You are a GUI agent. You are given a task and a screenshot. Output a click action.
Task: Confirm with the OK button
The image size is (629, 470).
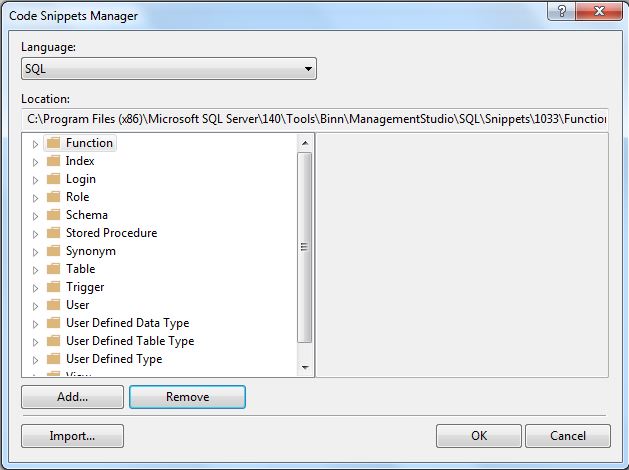(479, 436)
